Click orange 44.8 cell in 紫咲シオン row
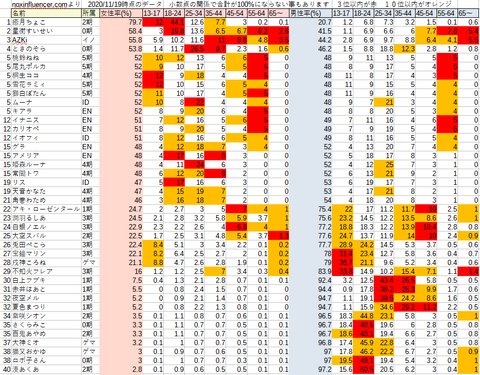The image size is (480, 375). click(364, 316)
